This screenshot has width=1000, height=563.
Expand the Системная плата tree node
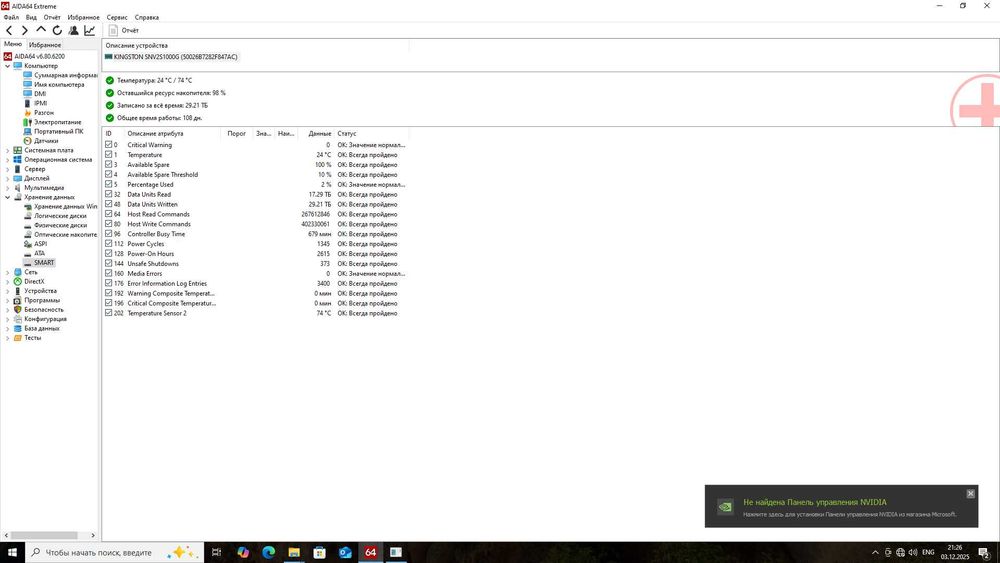8,150
